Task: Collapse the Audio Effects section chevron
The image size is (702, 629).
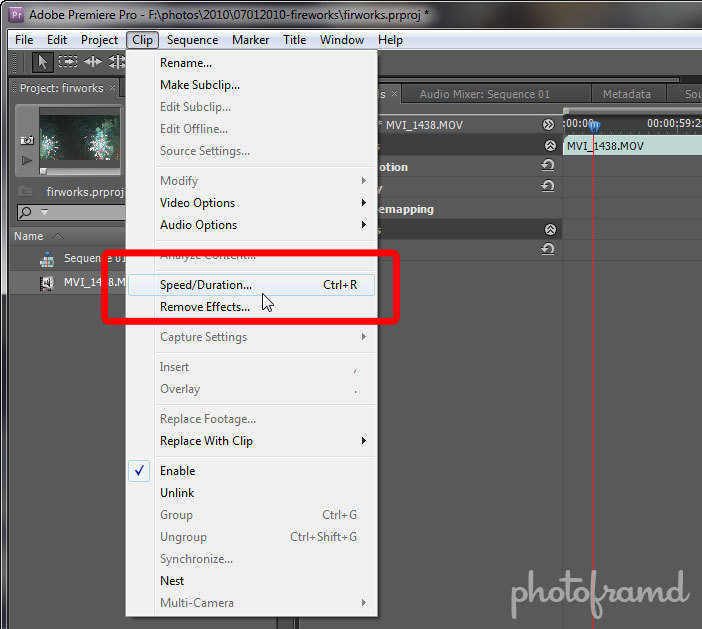Action: (550, 230)
